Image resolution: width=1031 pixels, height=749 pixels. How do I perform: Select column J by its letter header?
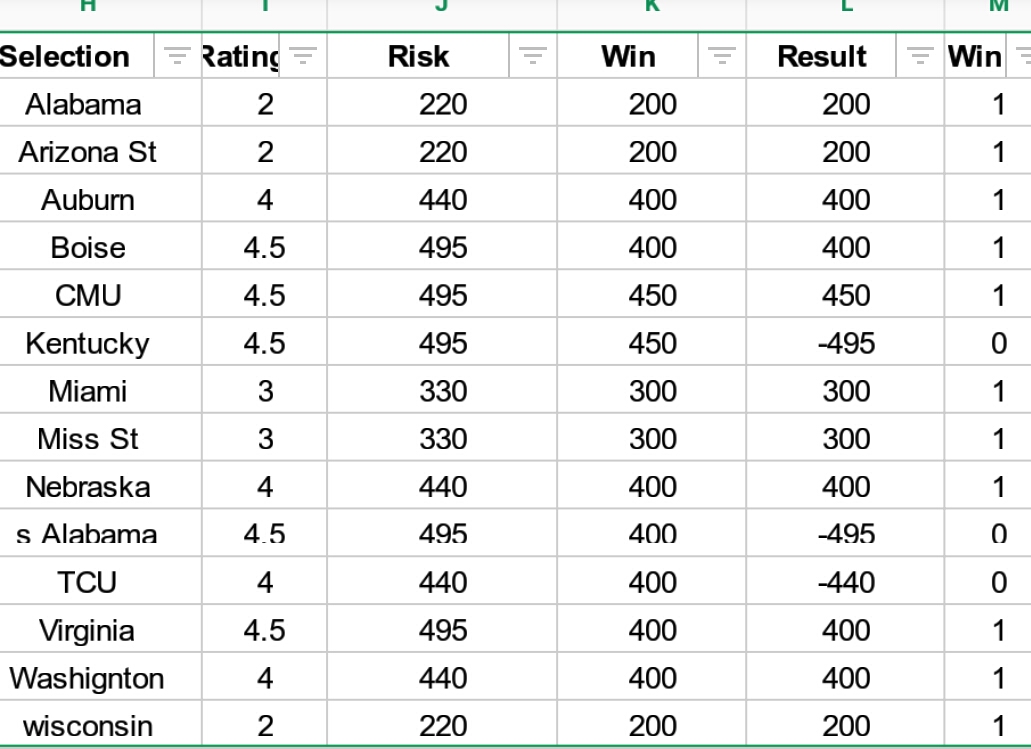point(441,8)
